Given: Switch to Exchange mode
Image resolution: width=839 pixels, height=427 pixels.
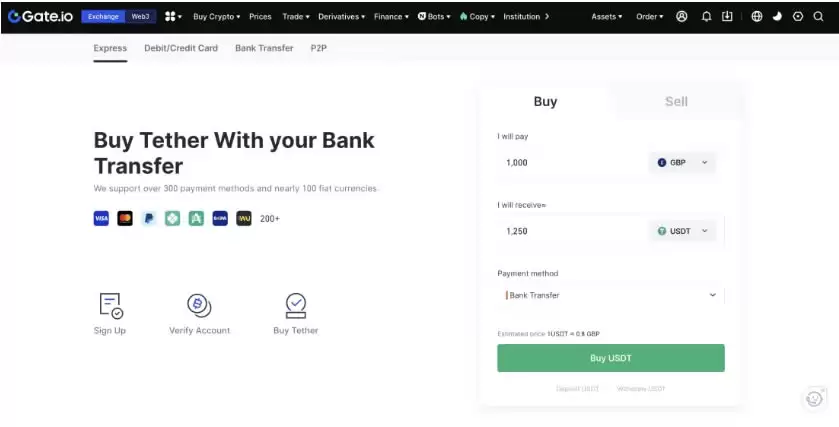Looking at the screenshot, I should [x=103, y=16].
